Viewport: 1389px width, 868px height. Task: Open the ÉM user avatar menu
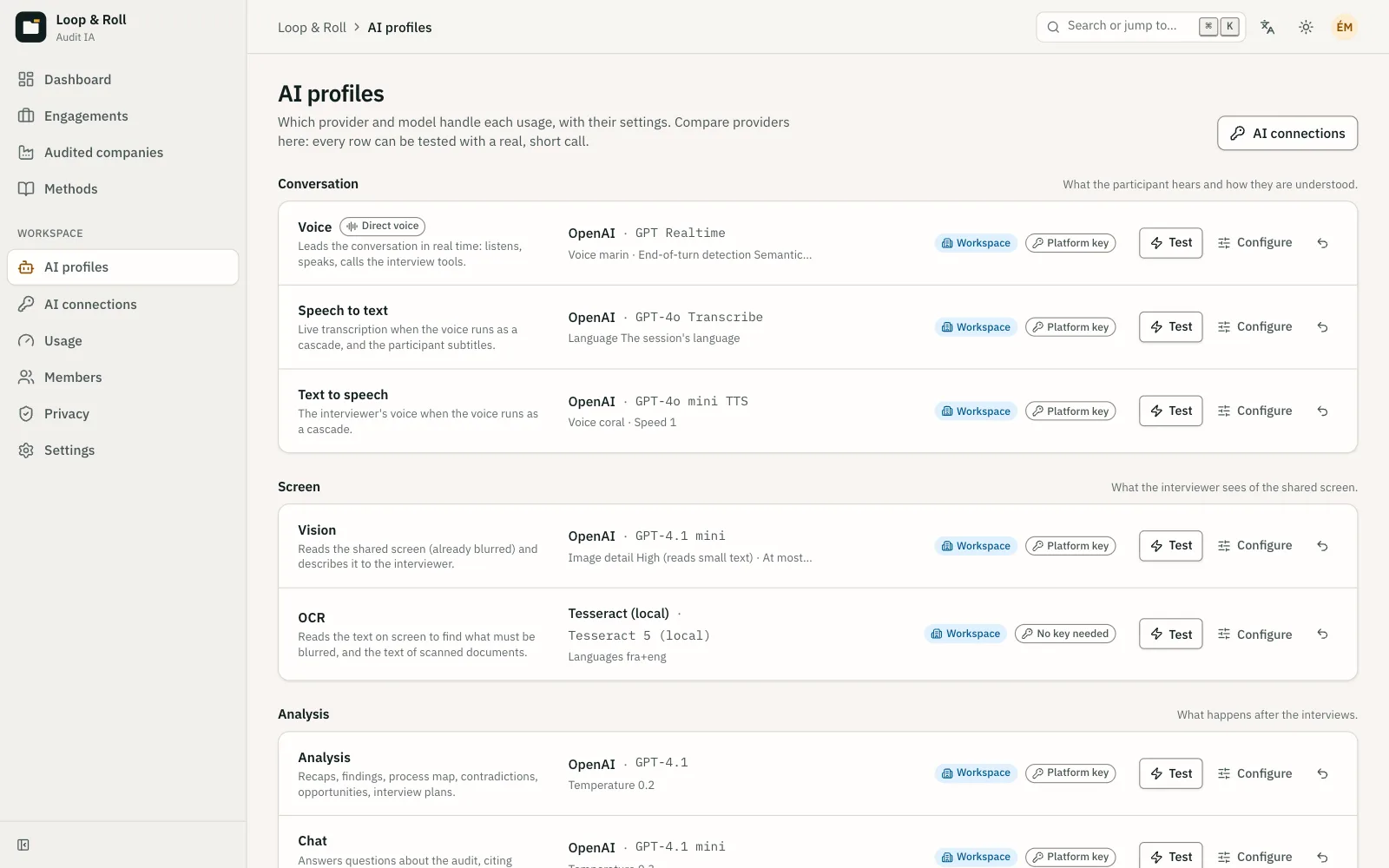(x=1344, y=27)
